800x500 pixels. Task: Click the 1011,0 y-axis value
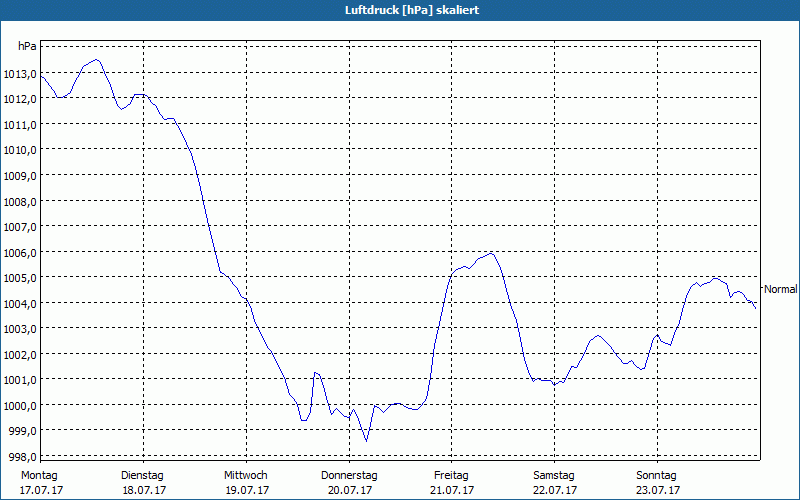click(x=20, y=125)
